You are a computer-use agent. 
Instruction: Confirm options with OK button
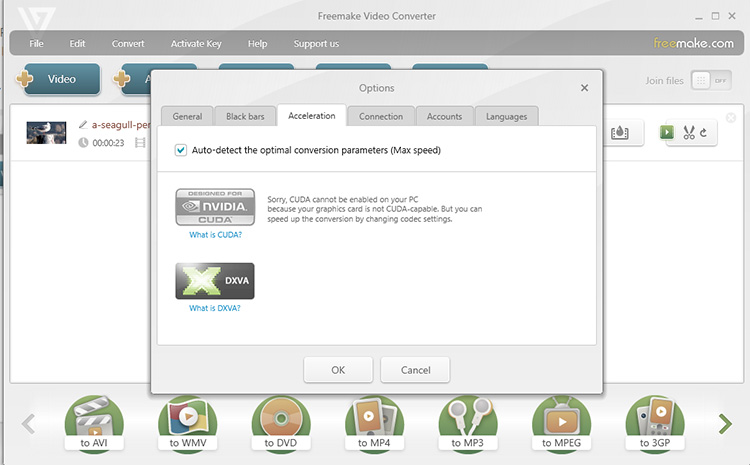pos(338,370)
